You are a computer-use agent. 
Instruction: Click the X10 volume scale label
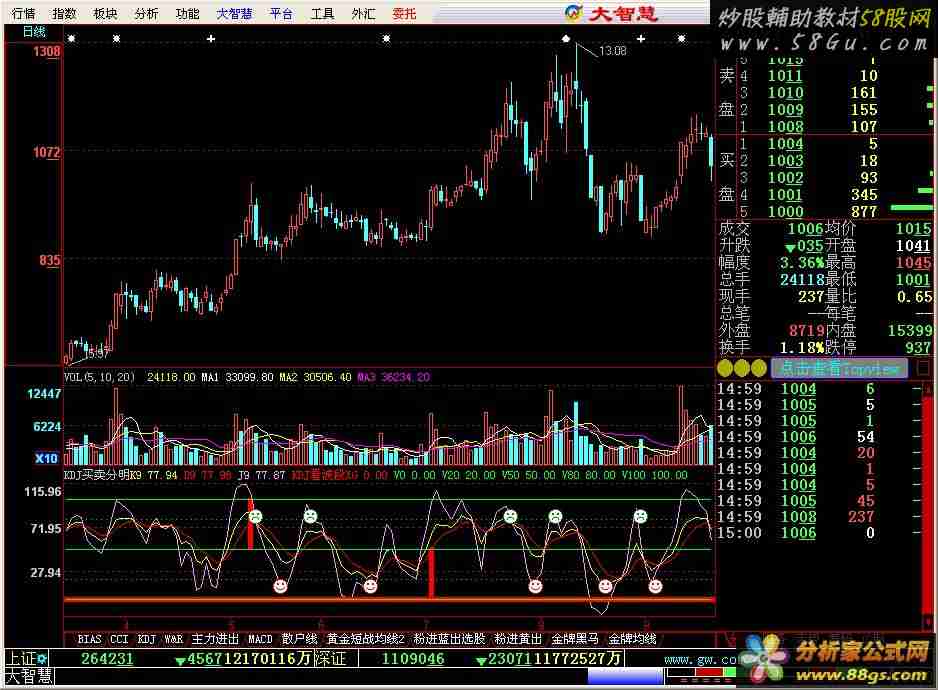tap(46, 458)
